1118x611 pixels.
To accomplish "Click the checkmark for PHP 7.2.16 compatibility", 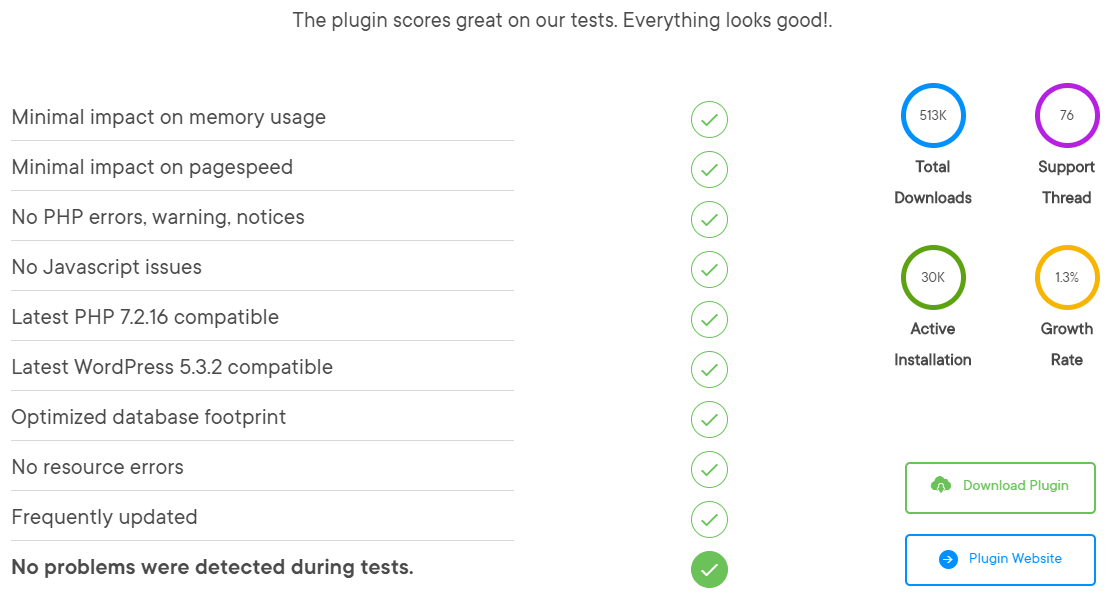I will click(x=709, y=319).
